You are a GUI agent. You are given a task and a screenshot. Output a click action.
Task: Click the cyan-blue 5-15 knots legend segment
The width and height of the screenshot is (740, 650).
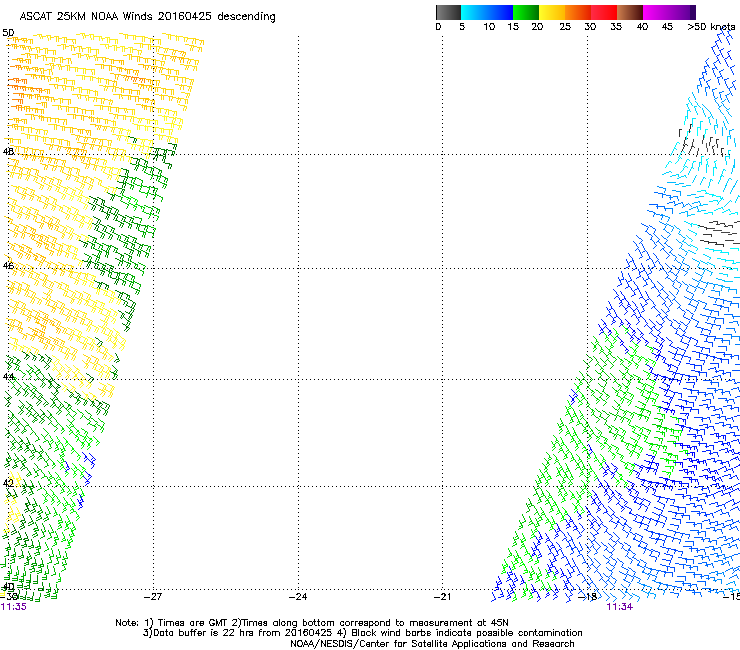coord(487,12)
